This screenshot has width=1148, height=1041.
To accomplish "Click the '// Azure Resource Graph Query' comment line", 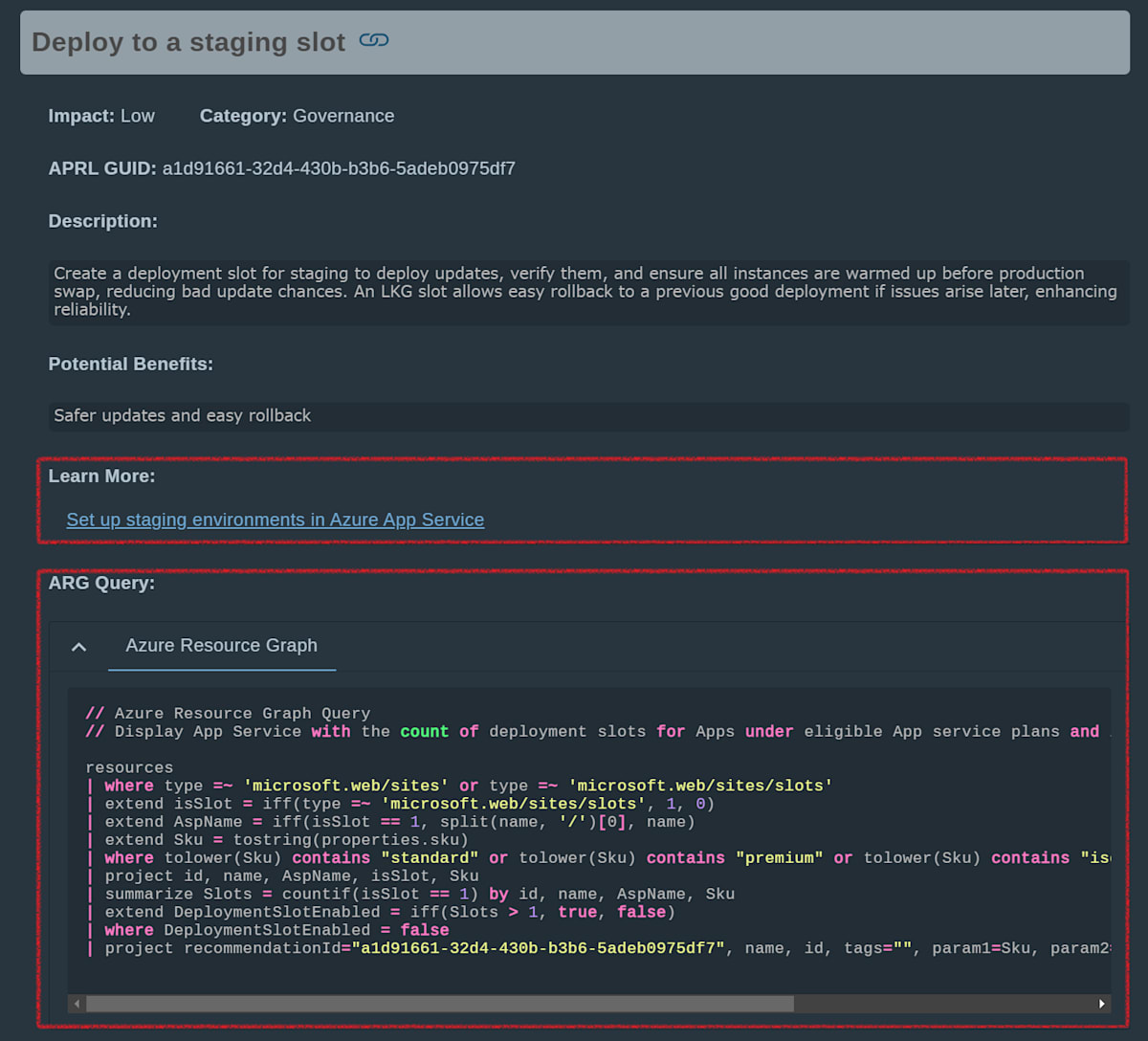I will coord(228,713).
